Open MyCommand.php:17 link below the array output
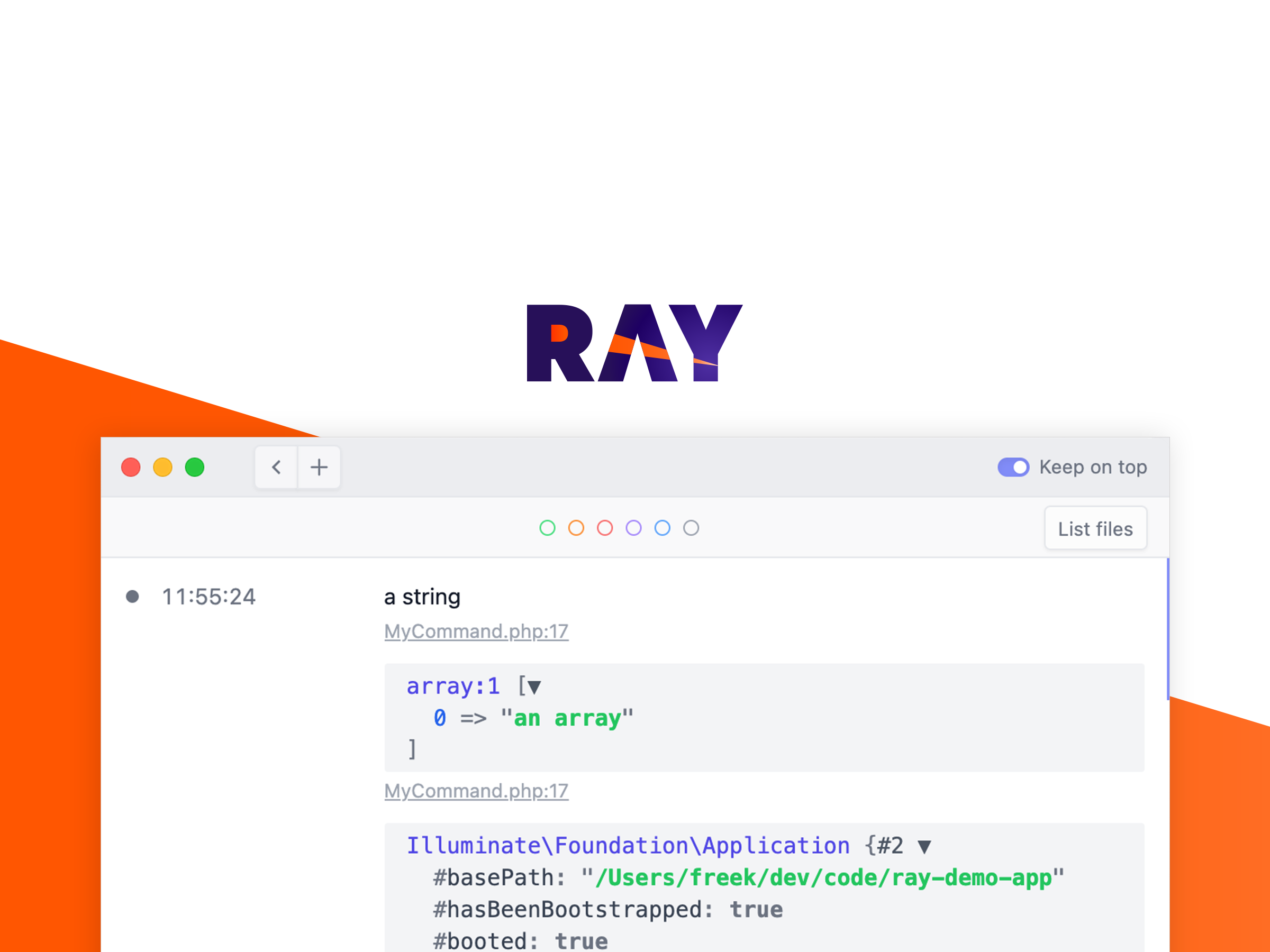The image size is (1270, 952). 476,791
